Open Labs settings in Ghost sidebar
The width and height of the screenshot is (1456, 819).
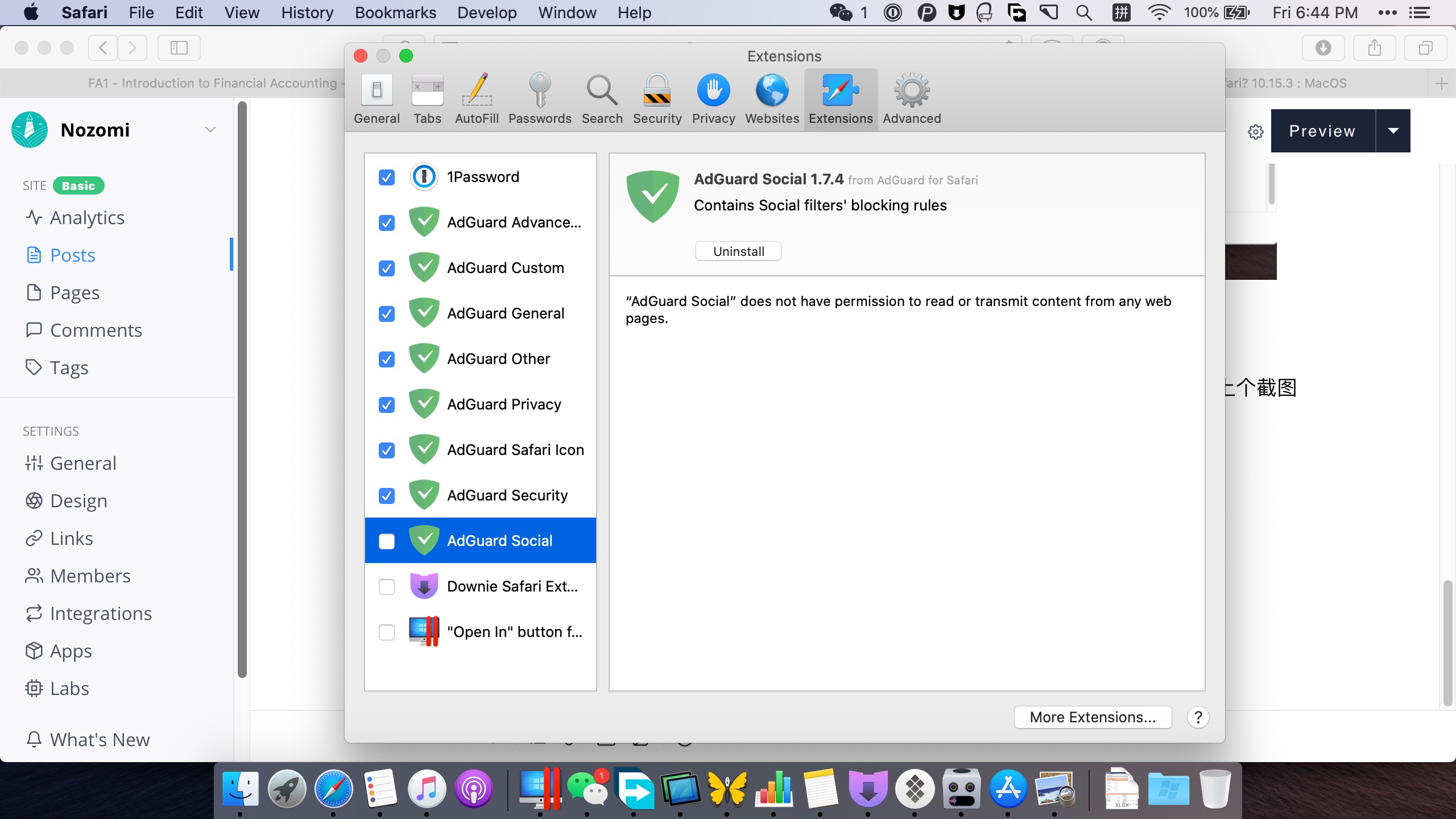(x=57, y=689)
